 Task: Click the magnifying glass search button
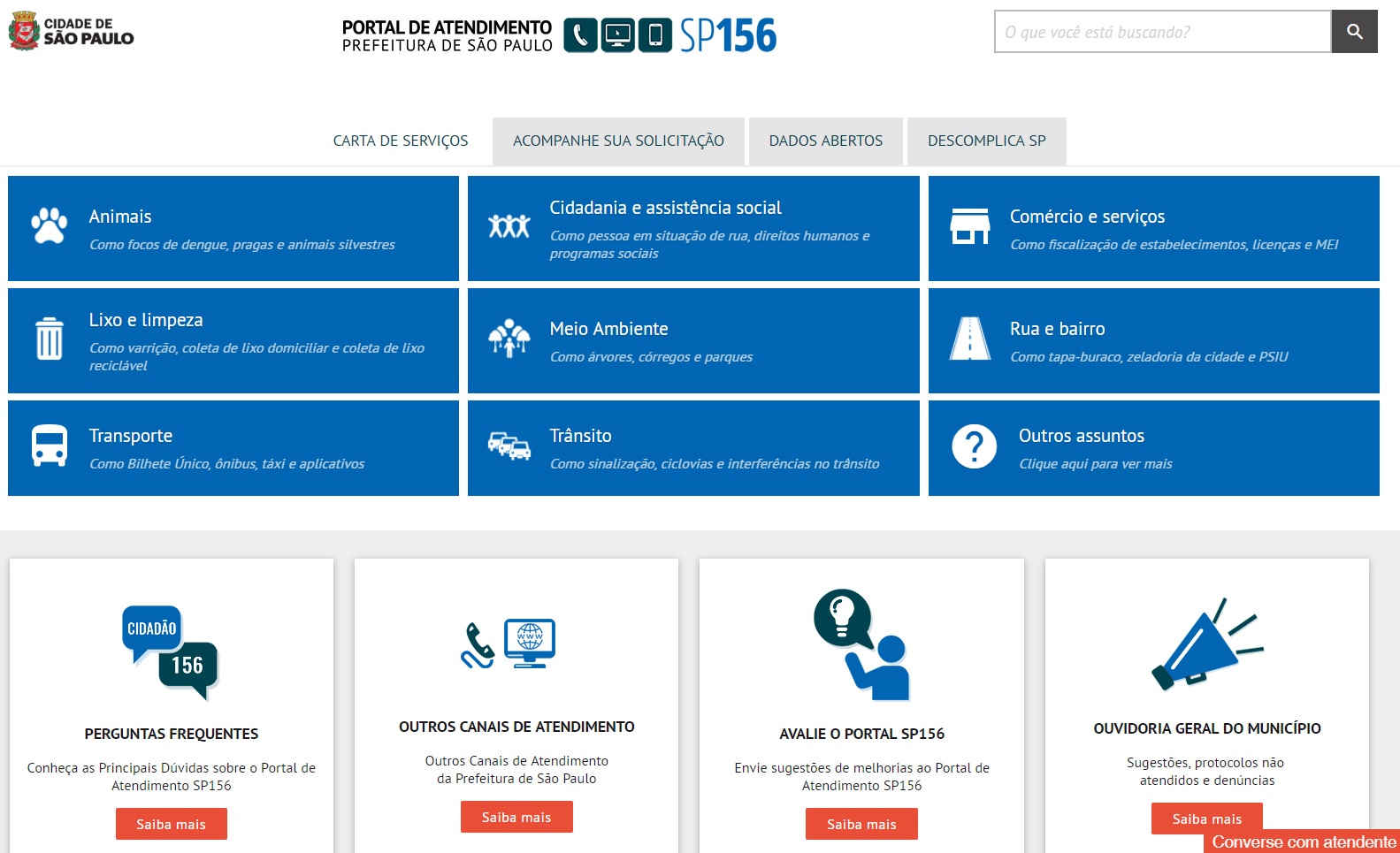click(x=1354, y=32)
